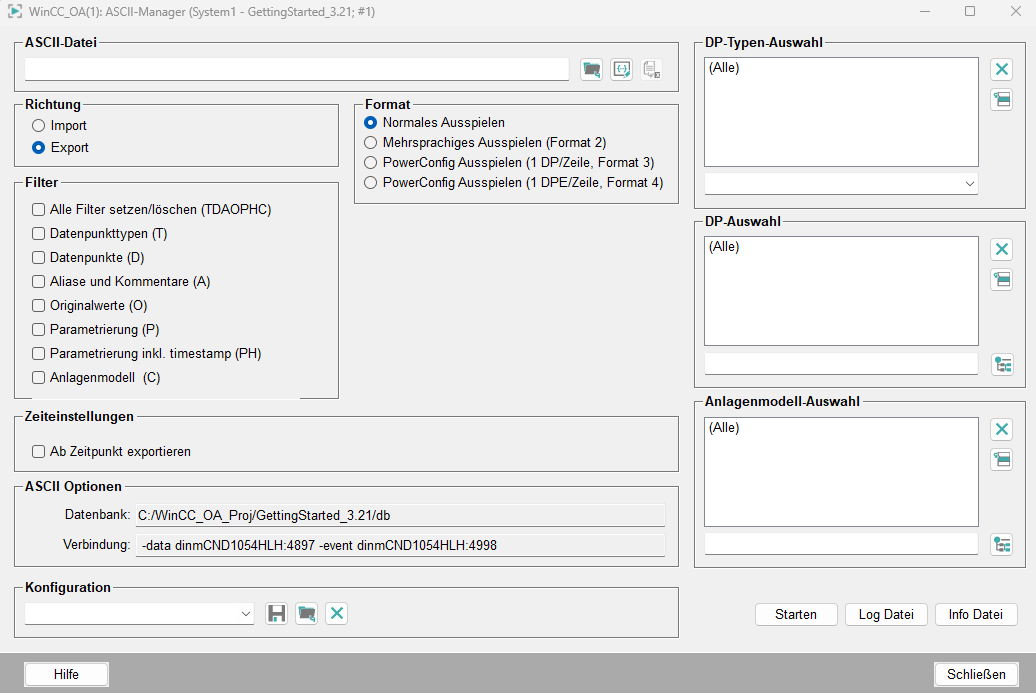
Task: Clear the DP-Typen-Auswahl list with the X icon
Action: coord(1002,69)
